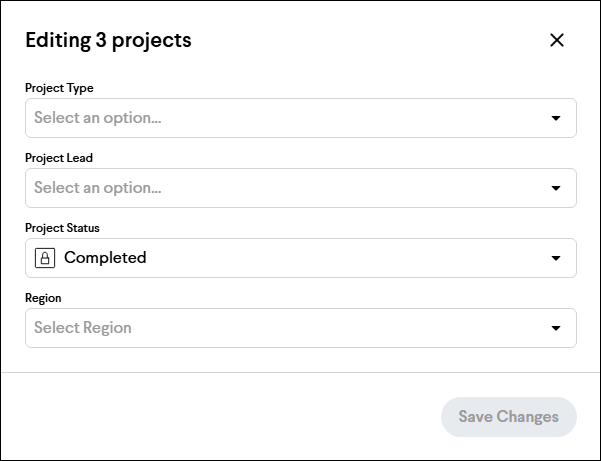Click the Project Lead field label

59,158
